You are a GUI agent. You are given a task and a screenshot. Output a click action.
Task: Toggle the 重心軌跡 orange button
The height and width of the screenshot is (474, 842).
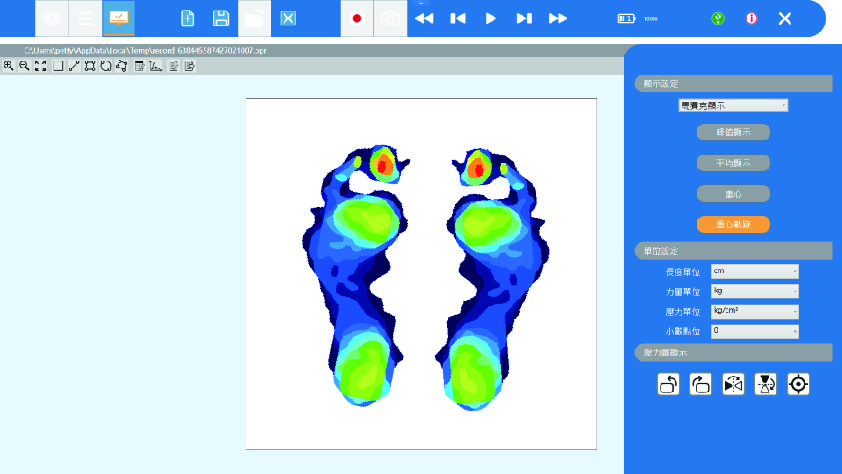733,225
